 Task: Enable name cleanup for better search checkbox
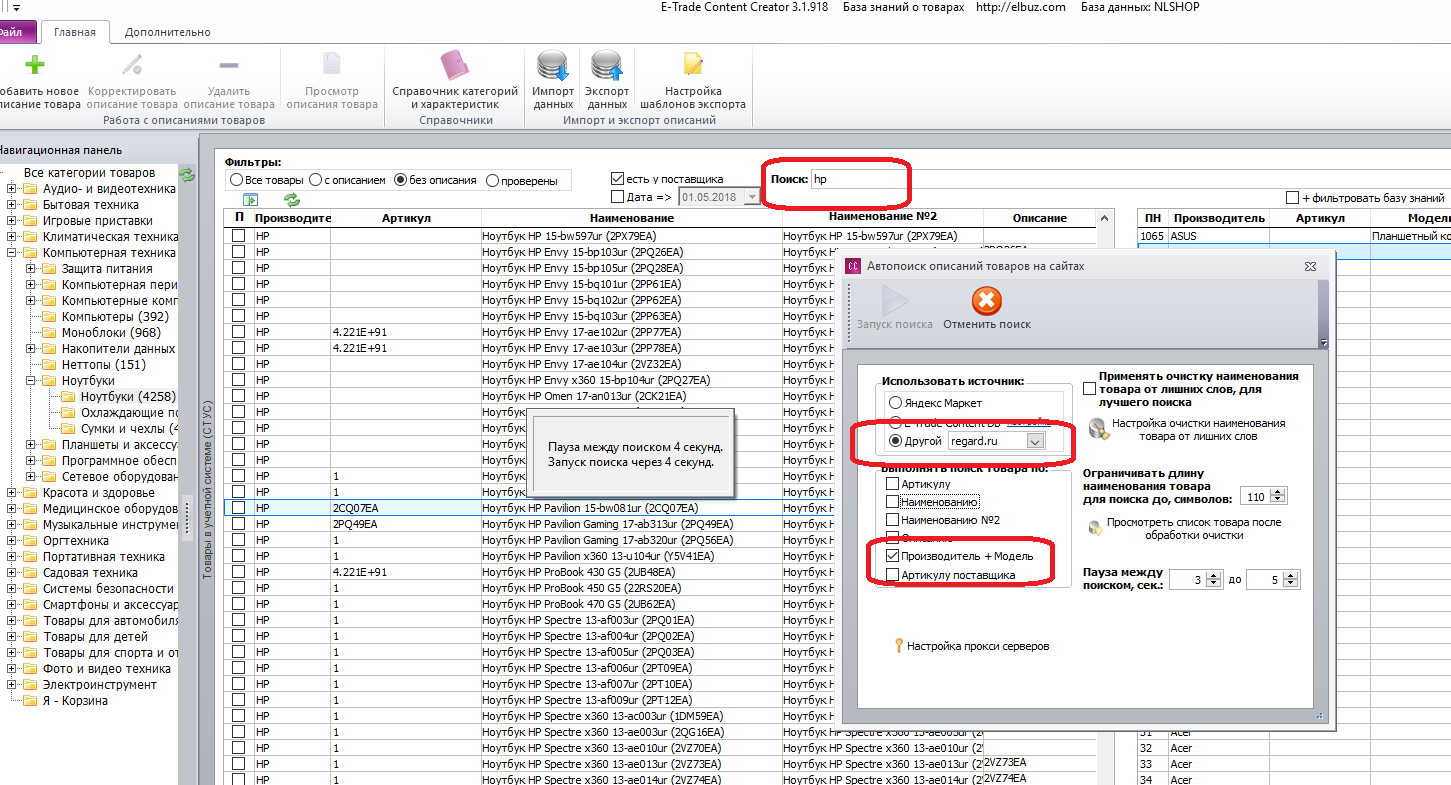coord(1089,388)
